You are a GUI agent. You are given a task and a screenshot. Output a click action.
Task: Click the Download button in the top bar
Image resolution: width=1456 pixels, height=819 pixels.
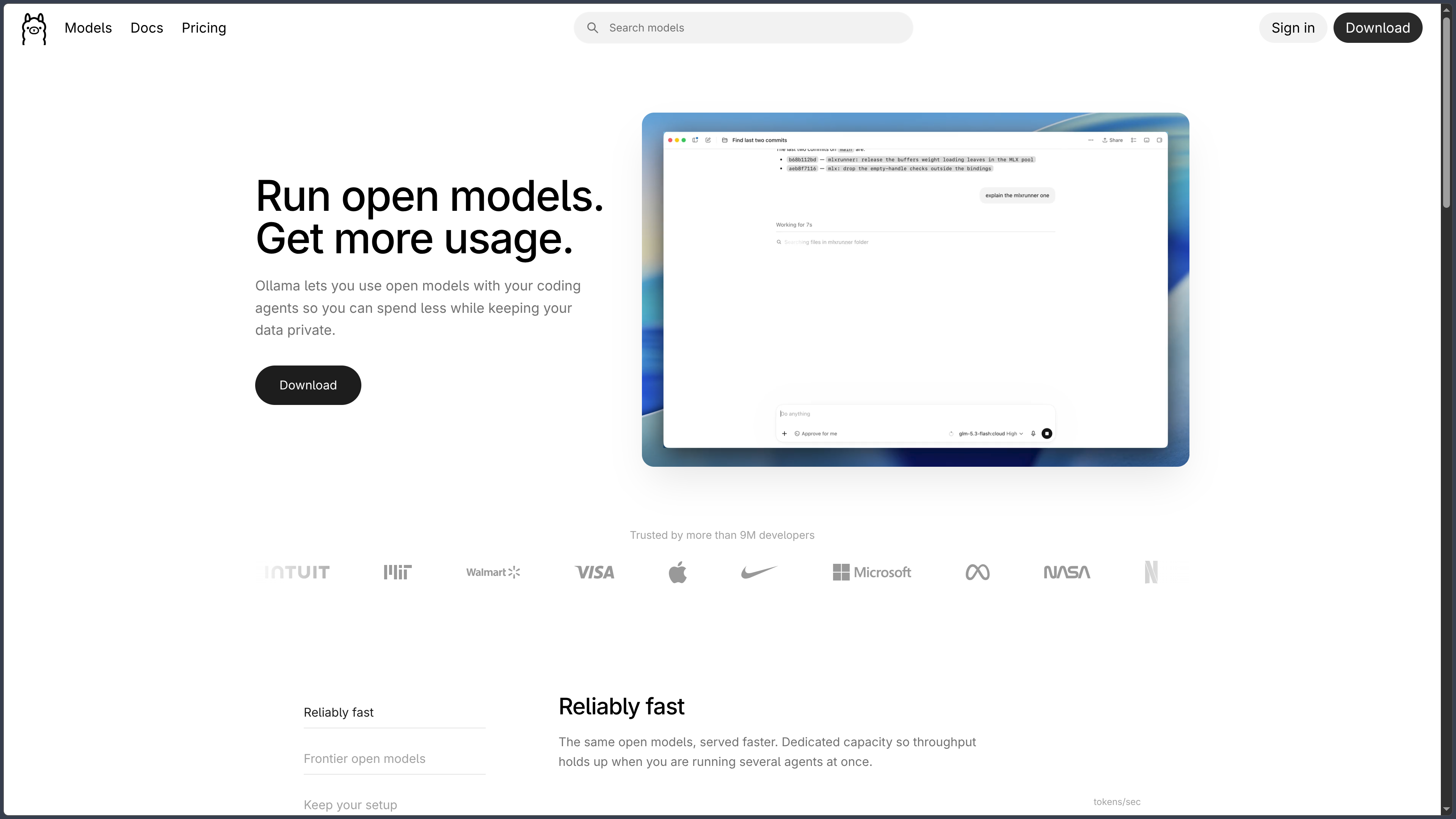(1378, 28)
